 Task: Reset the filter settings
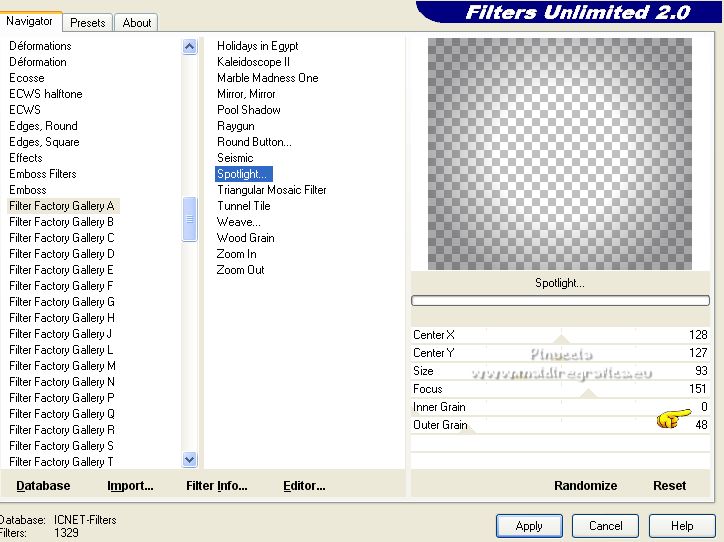pos(670,486)
